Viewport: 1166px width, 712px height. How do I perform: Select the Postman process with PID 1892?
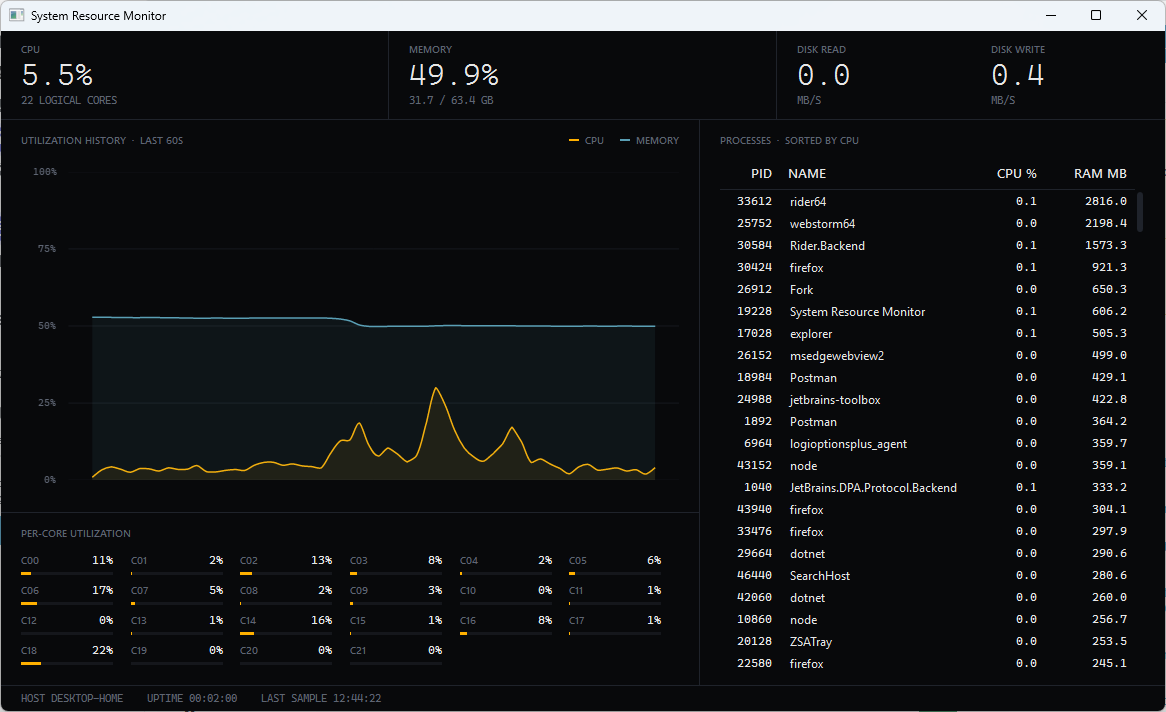click(x=929, y=421)
